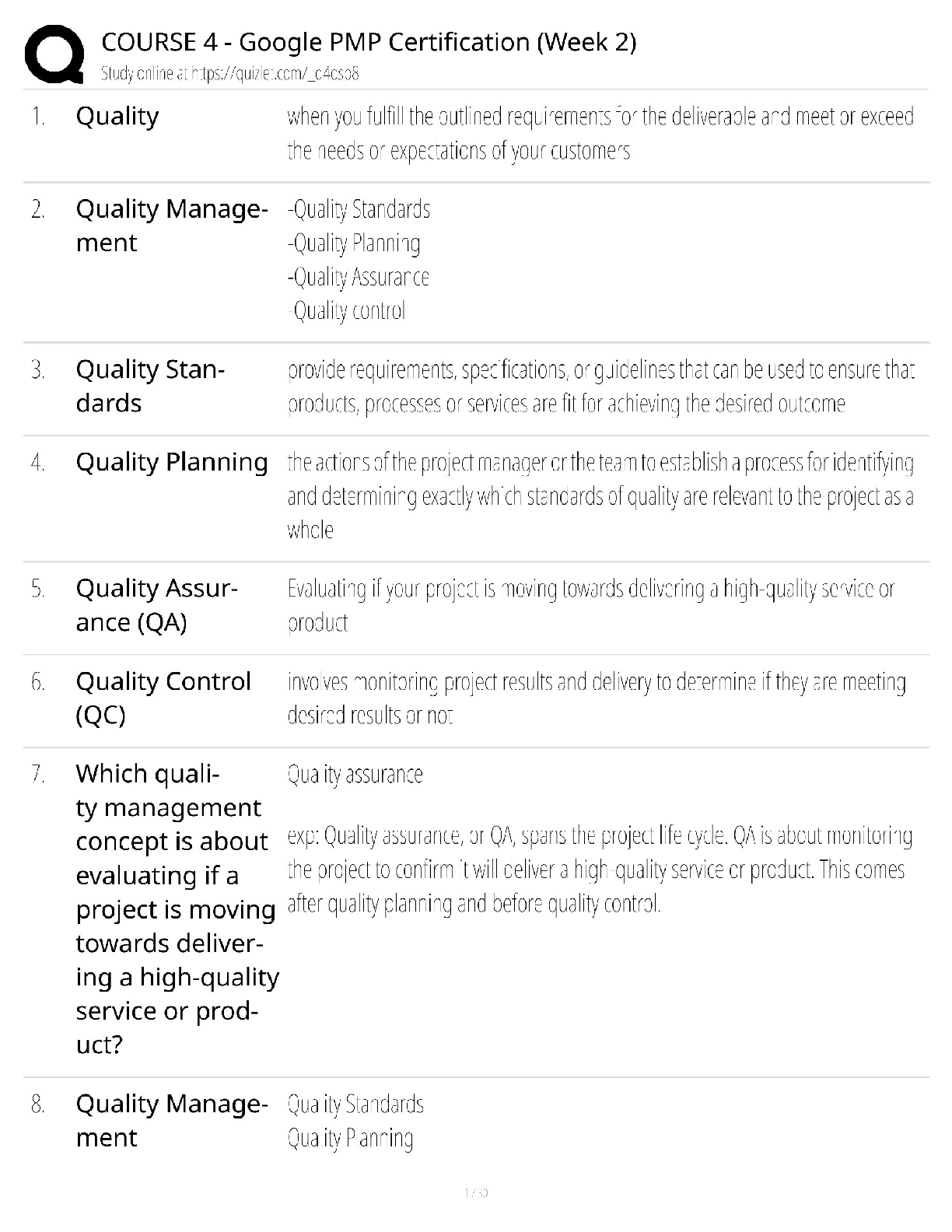Select the "Quality Standards" term in item 3
This screenshot has height=1232, width=952.
coord(150,386)
